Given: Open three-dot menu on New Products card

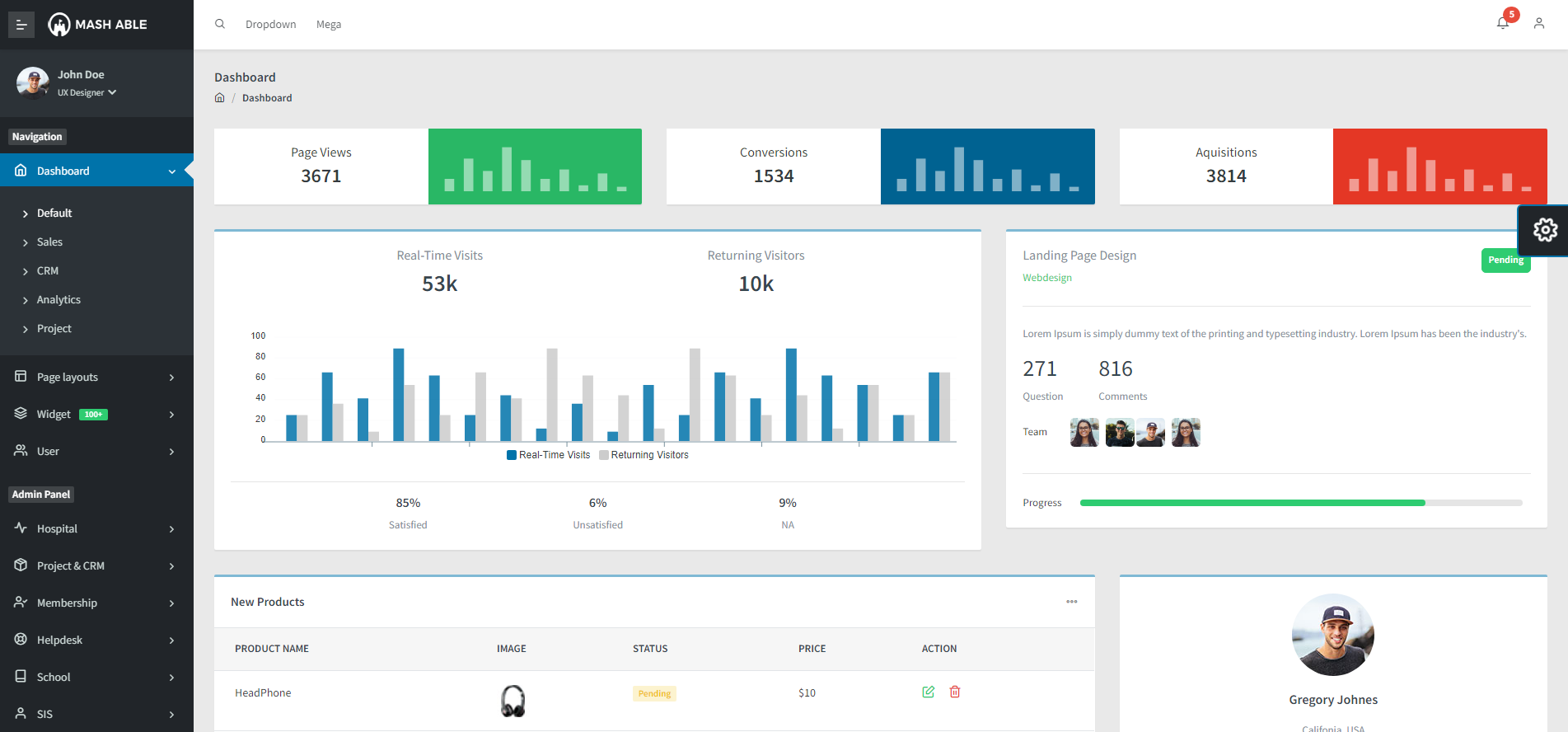Looking at the screenshot, I should [x=1072, y=602].
